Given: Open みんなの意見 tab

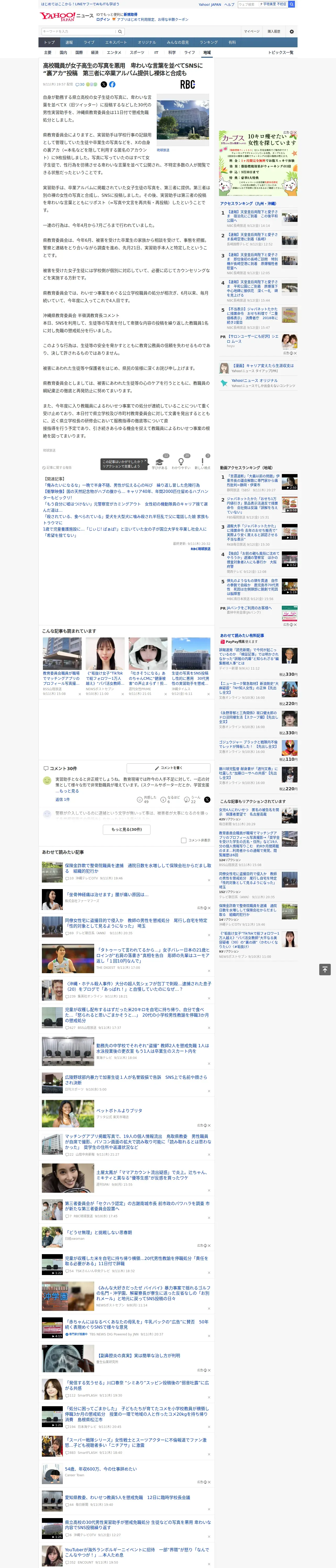Looking at the screenshot, I should coord(177,43).
